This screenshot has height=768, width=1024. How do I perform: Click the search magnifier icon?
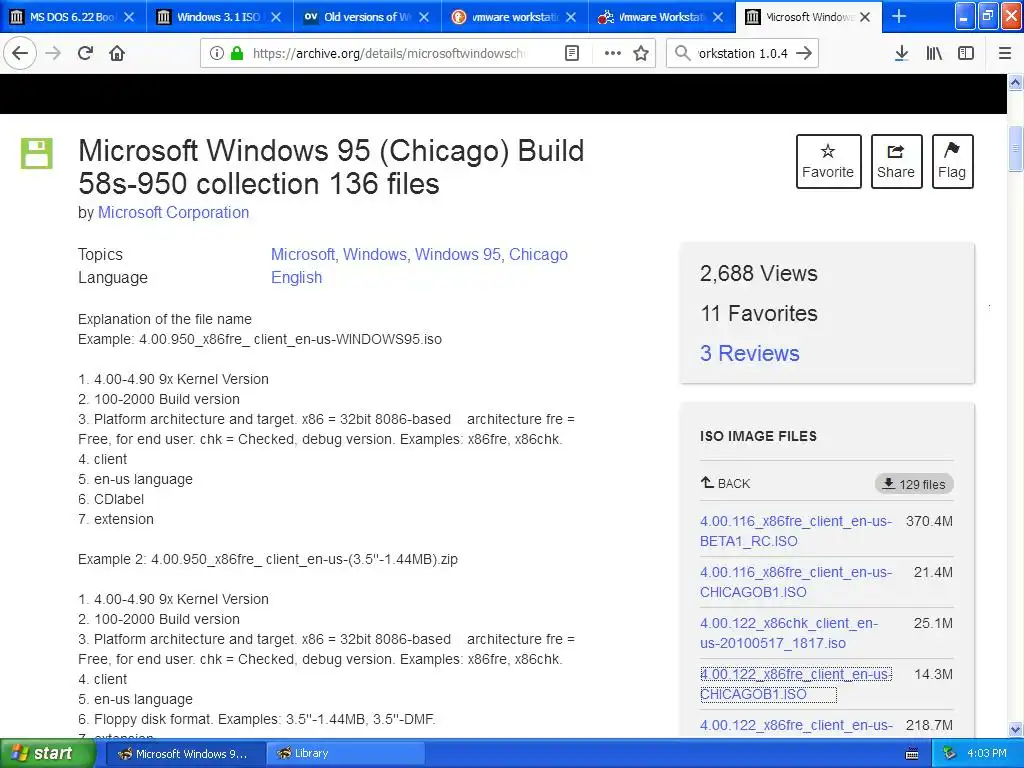[x=682, y=54]
